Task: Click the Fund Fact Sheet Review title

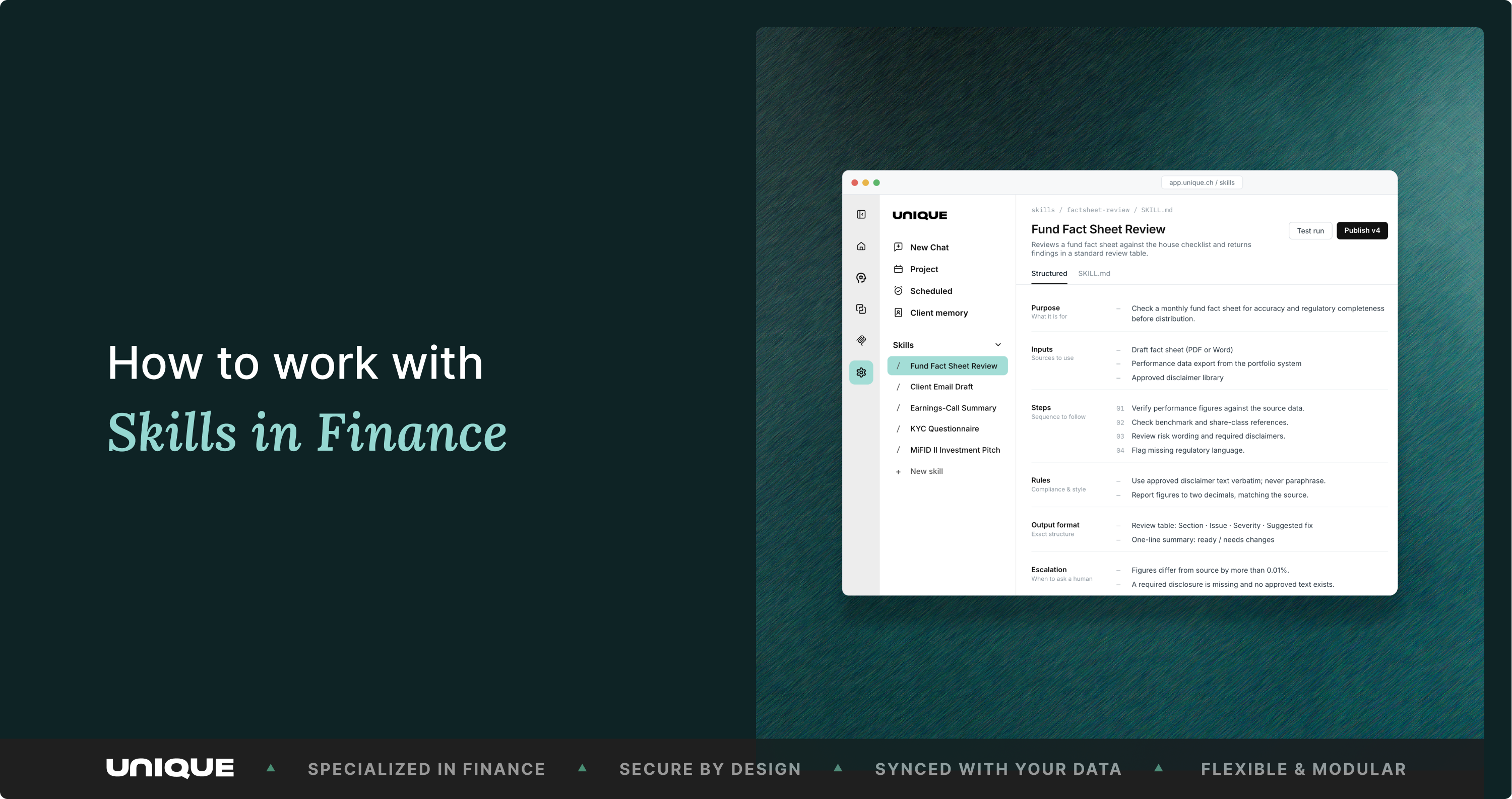Action: pyautogui.click(x=1098, y=229)
